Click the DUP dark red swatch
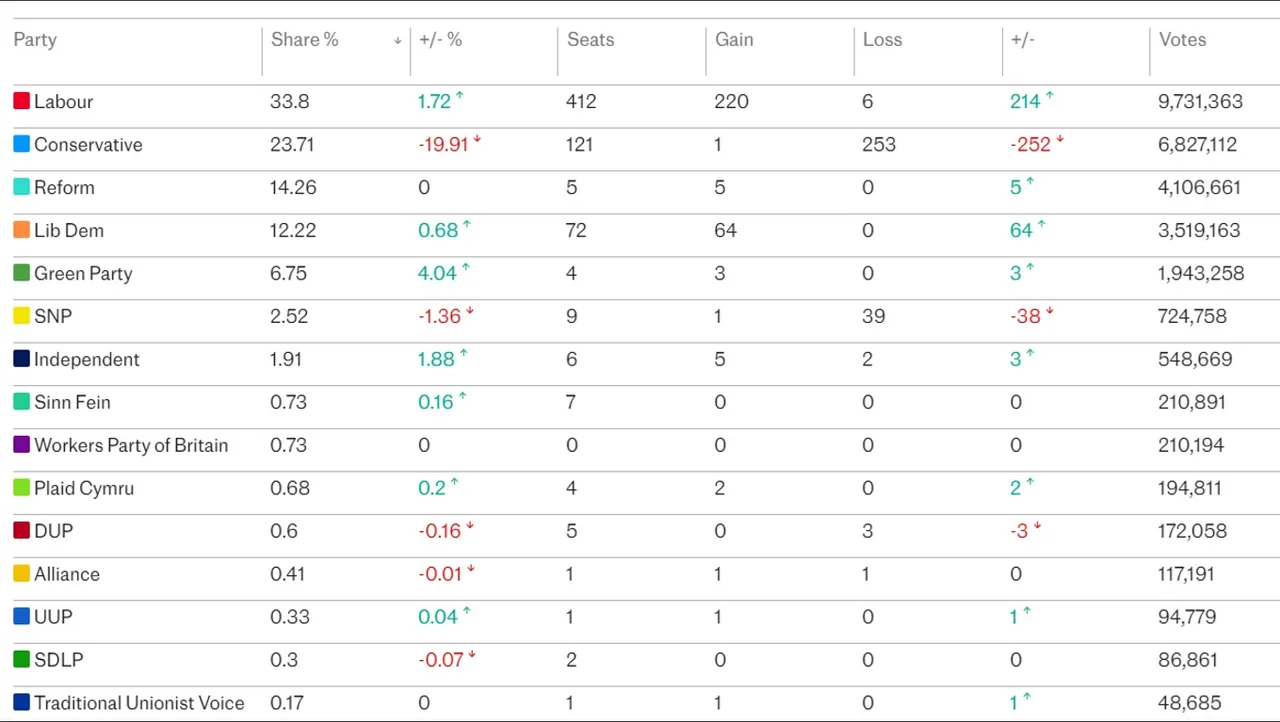The width and height of the screenshot is (1280, 722). point(21,531)
